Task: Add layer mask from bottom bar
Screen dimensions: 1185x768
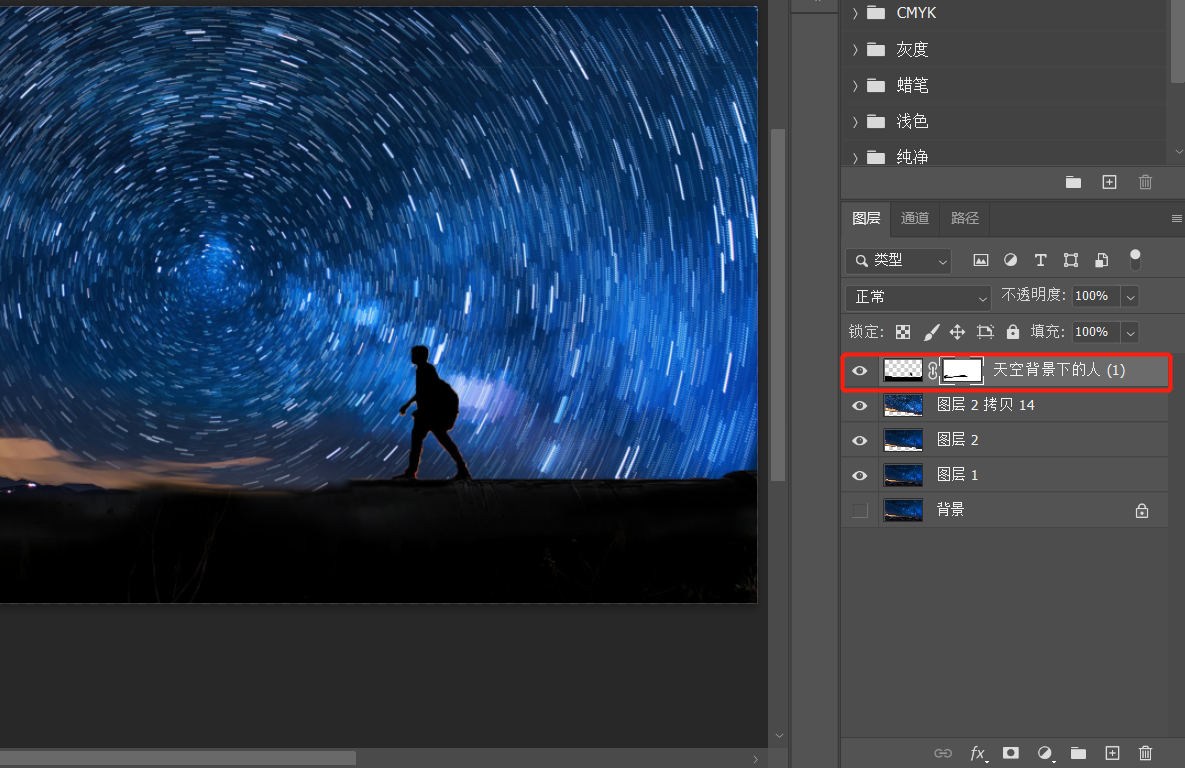Action: click(x=1011, y=753)
